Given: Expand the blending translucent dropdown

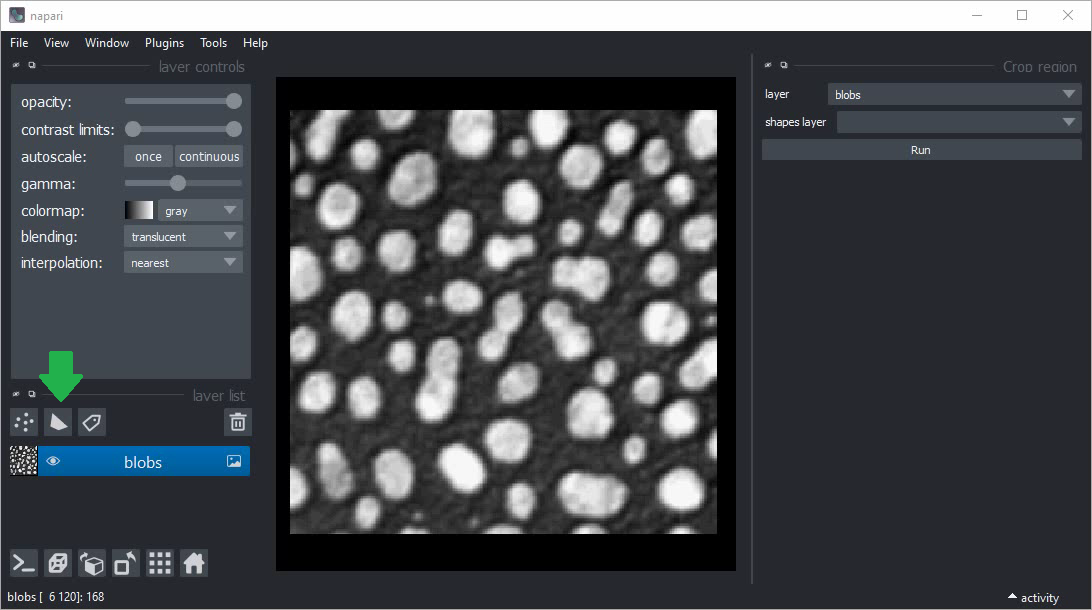Looking at the screenshot, I should click(x=183, y=237).
